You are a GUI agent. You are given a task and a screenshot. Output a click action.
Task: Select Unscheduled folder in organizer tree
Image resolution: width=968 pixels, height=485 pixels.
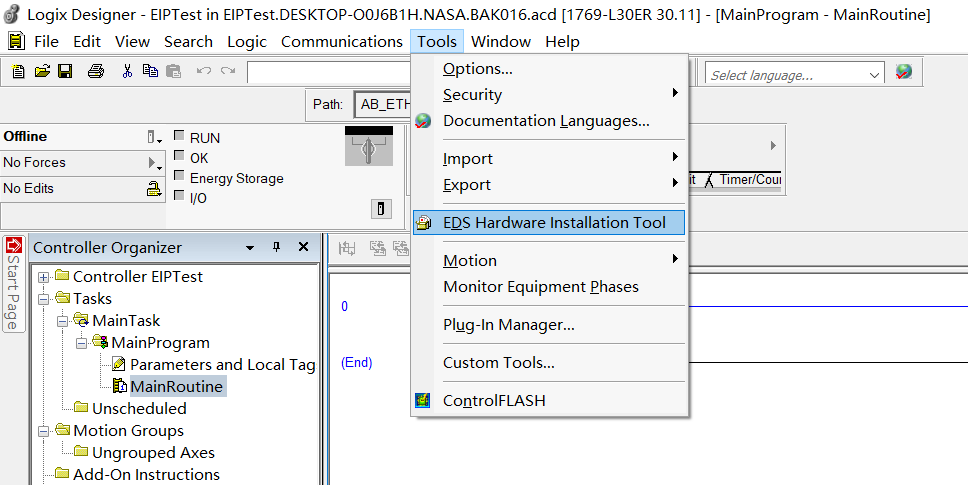[x=139, y=408]
